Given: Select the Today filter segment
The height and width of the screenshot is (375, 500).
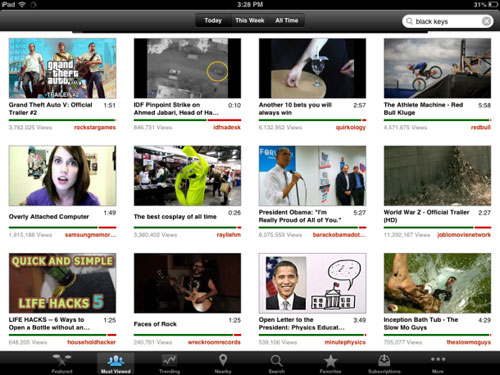Looking at the screenshot, I should tap(213, 20).
